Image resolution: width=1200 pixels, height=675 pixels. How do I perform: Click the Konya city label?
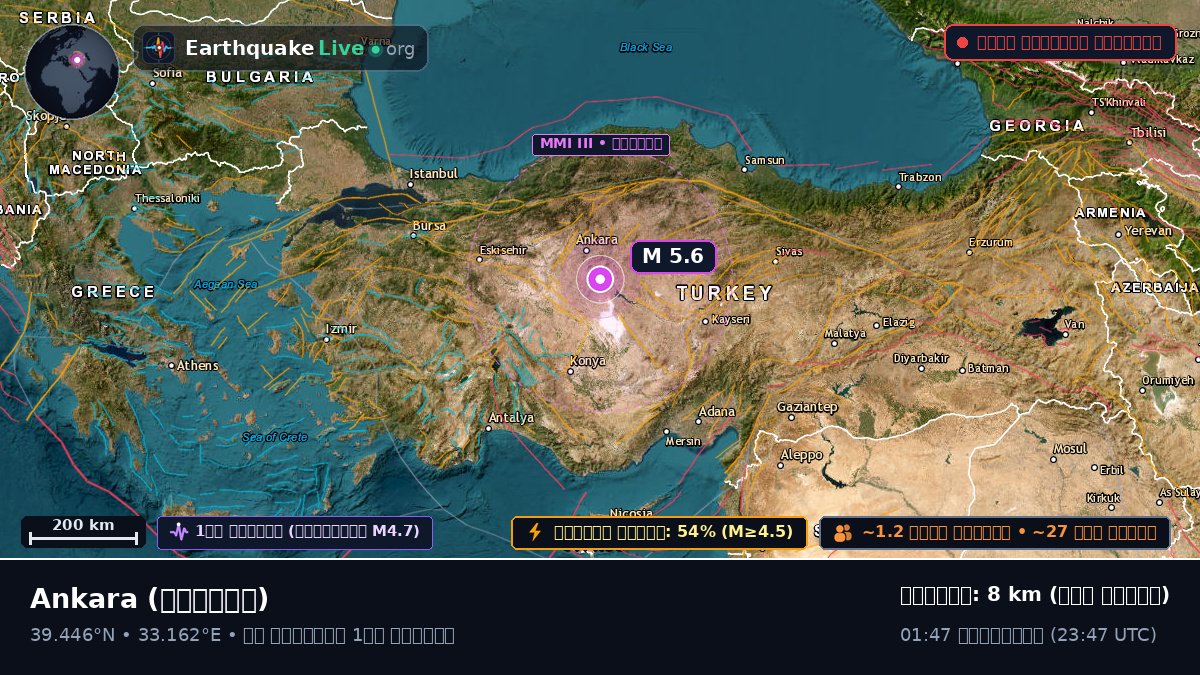pos(588,361)
